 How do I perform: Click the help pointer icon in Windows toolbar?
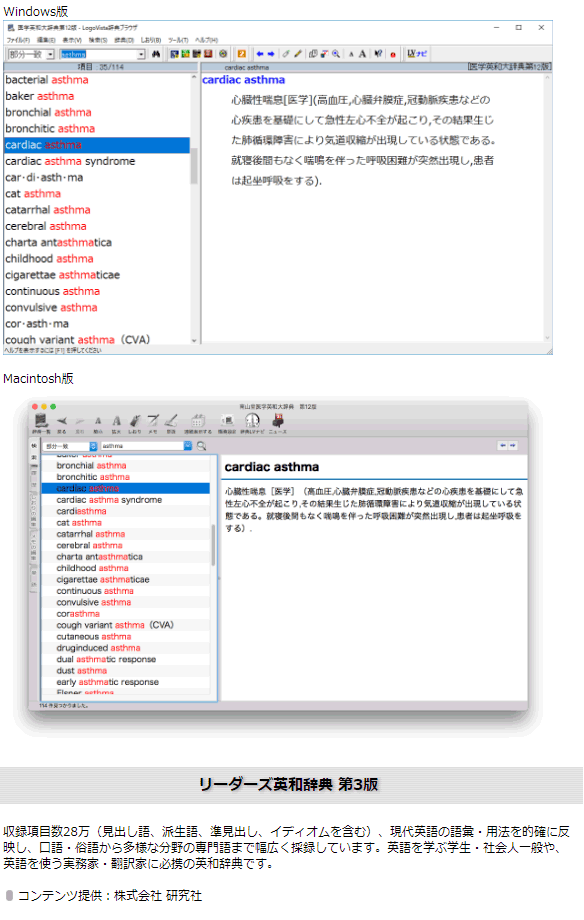pyautogui.click(x=378, y=54)
